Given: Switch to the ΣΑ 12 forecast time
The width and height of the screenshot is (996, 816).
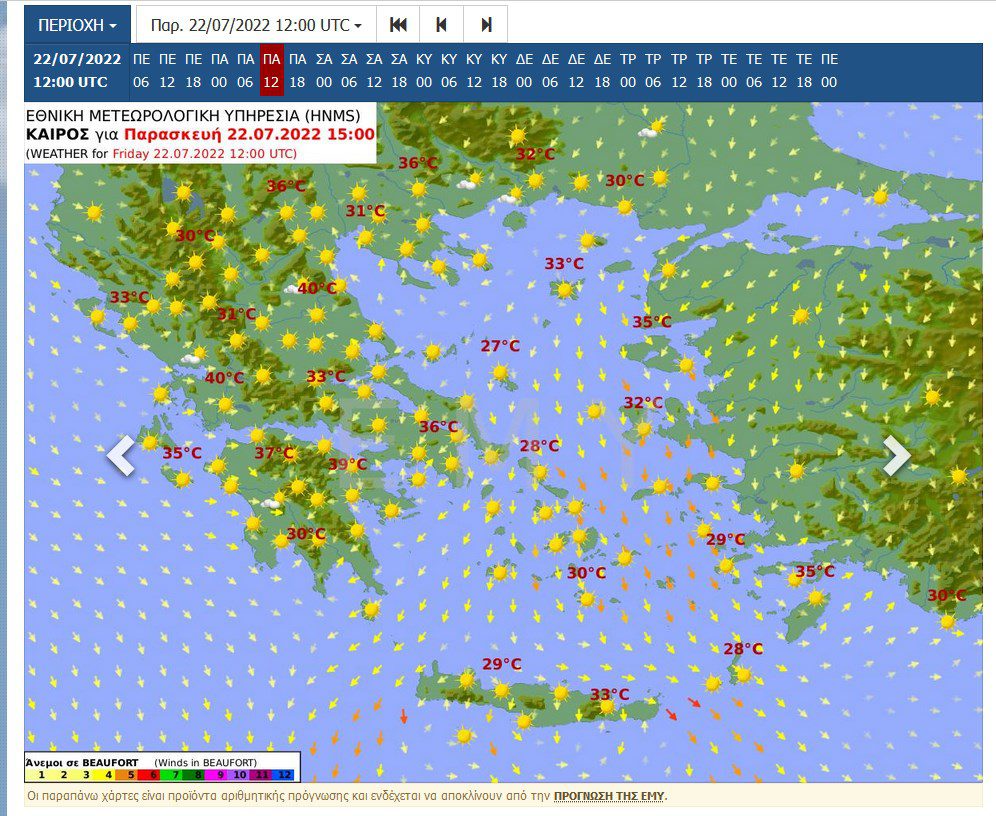Looking at the screenshot, I should (374, 71).
